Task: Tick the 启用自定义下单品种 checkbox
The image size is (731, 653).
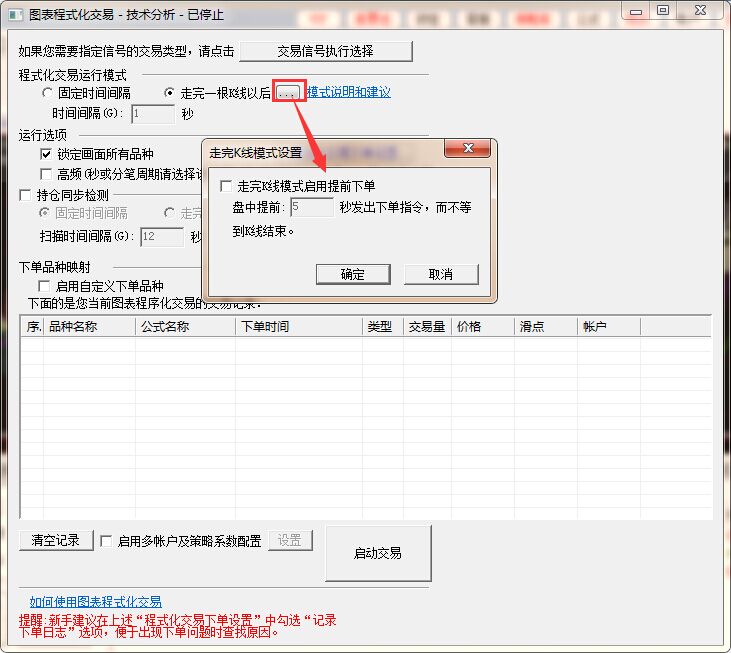Action: click(47, 286)
